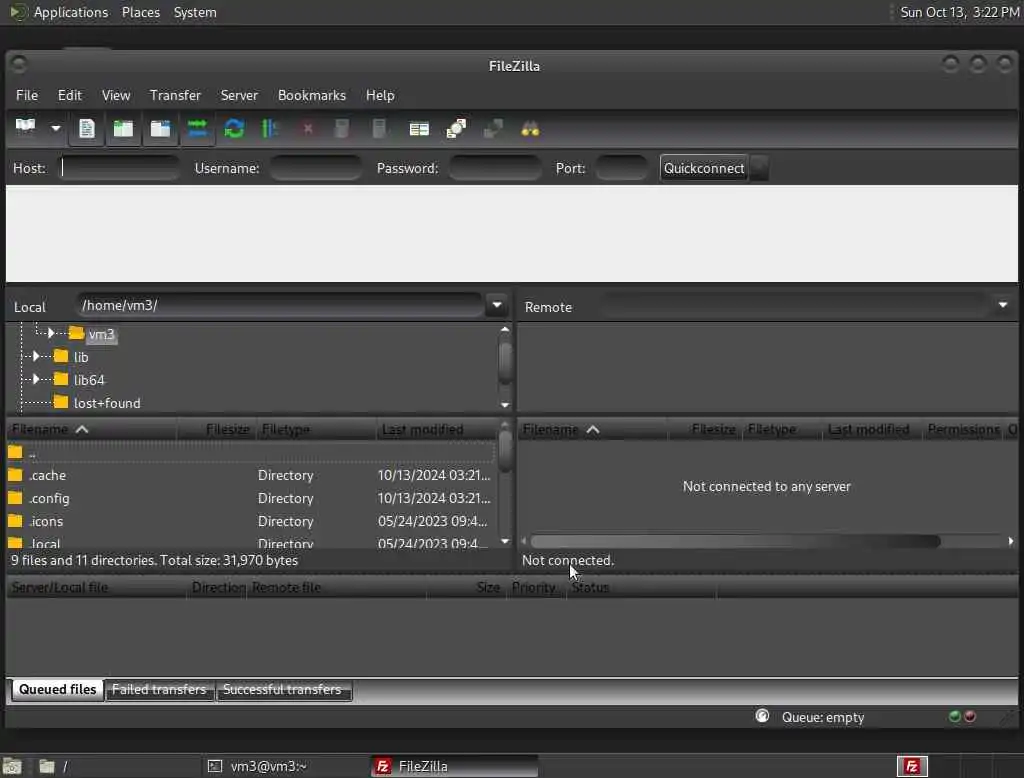1024x778 pixels.
Task: Open the directory listing filters icon
Action: (419, 129)
